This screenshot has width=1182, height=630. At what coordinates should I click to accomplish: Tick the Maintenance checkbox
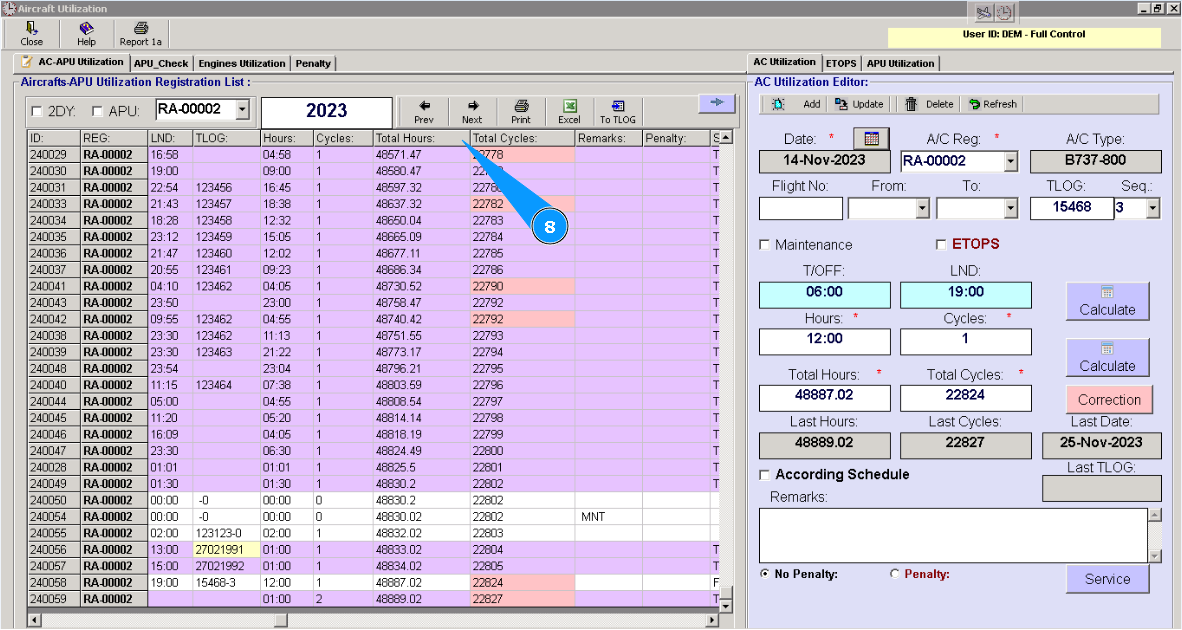pyautogui.click(x=765, y=245)
